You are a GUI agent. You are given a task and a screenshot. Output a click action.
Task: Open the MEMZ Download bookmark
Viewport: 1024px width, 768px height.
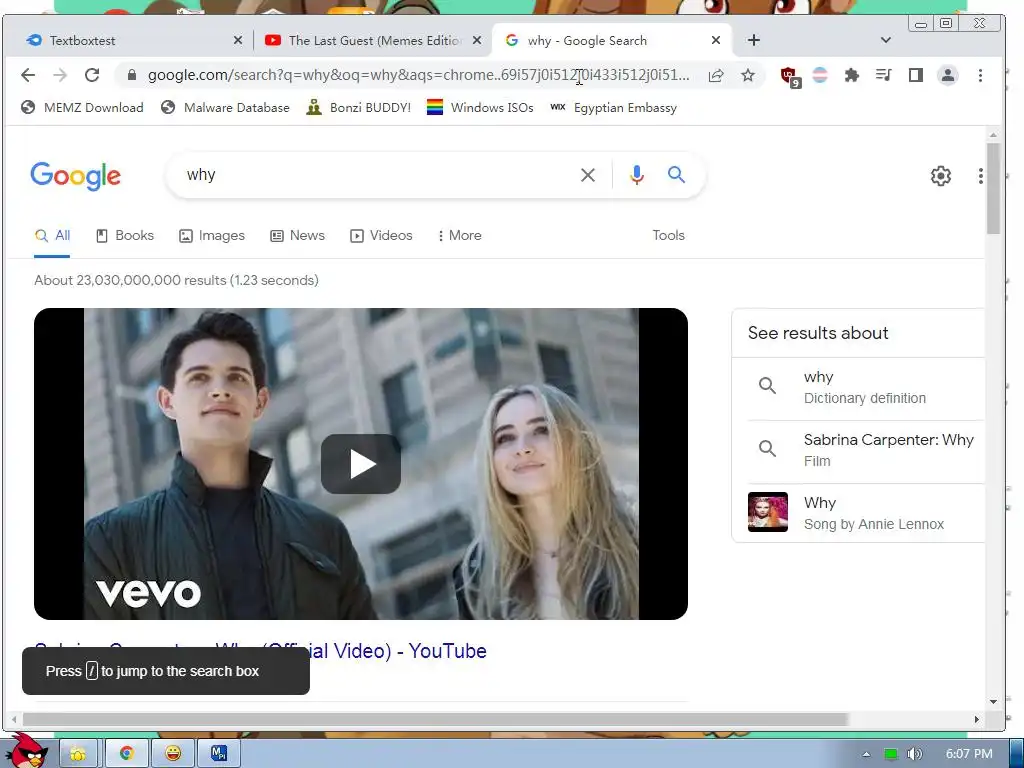point(82,108)
